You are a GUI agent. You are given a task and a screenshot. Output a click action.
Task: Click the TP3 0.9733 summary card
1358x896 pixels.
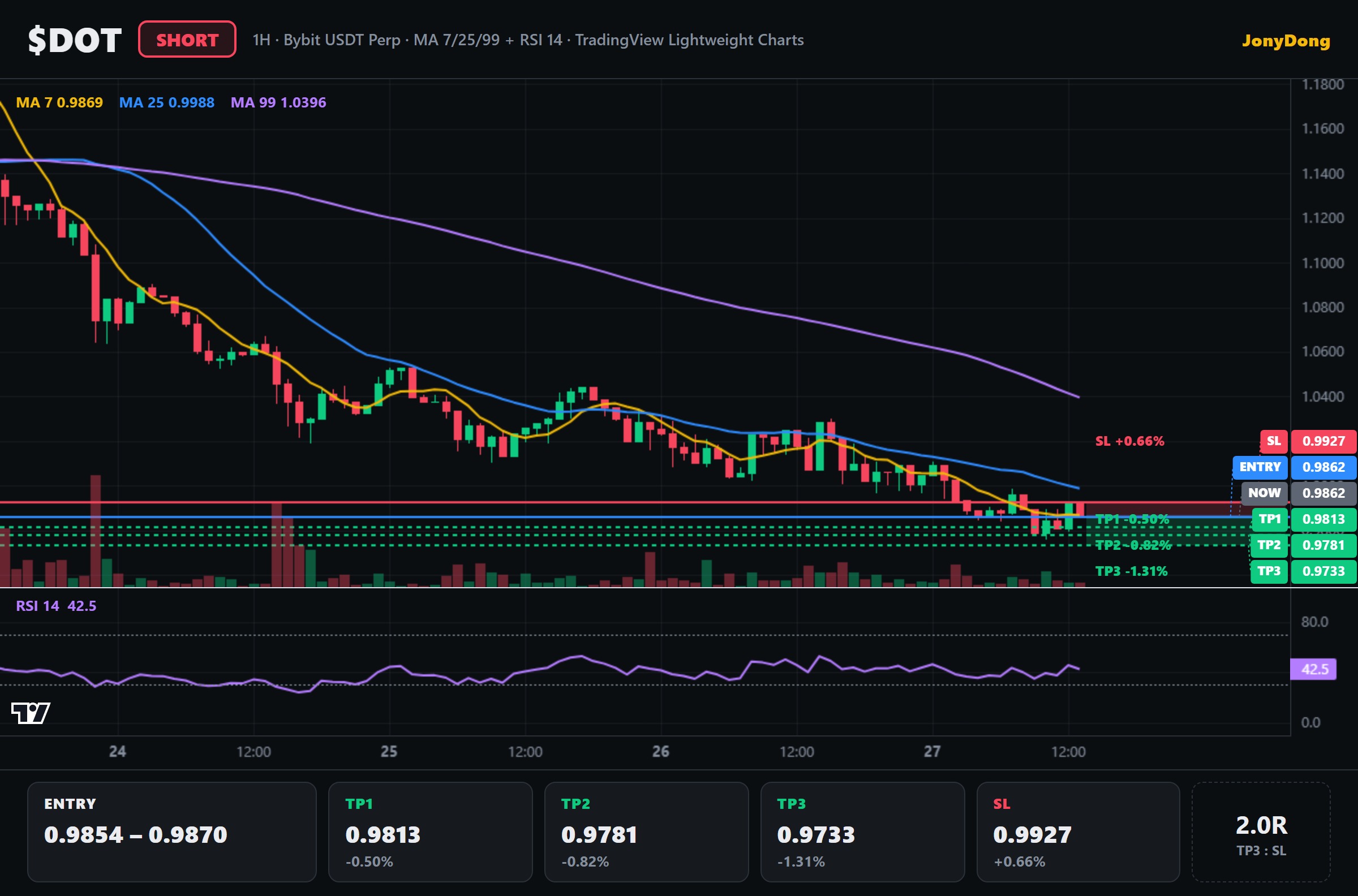[862, 832]
